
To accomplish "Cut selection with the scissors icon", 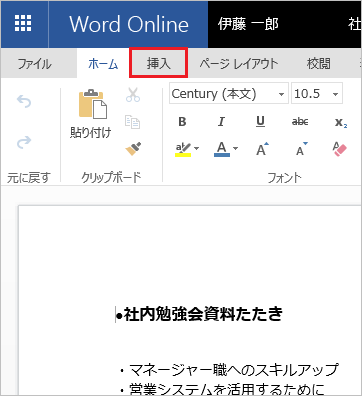I will click(x=133, y=94).
